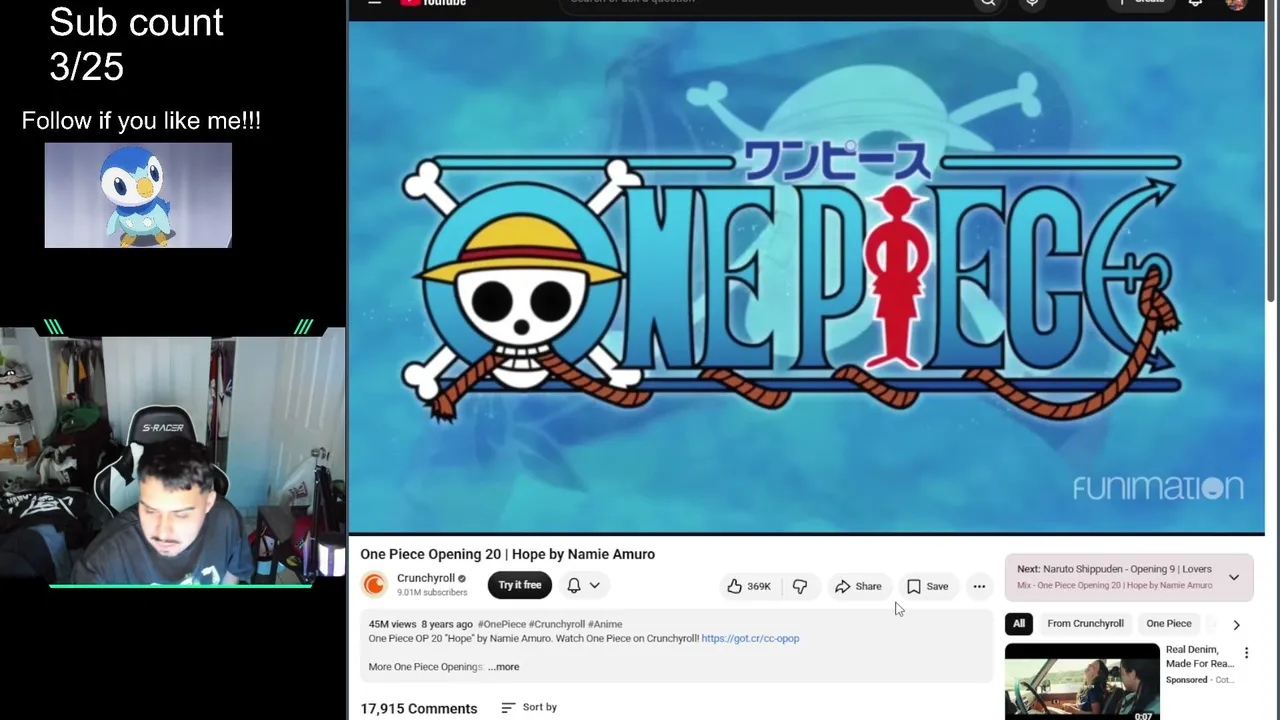Save the video to a playlist
Viewport: 1280px width, 720px height.
coord(927,586)
